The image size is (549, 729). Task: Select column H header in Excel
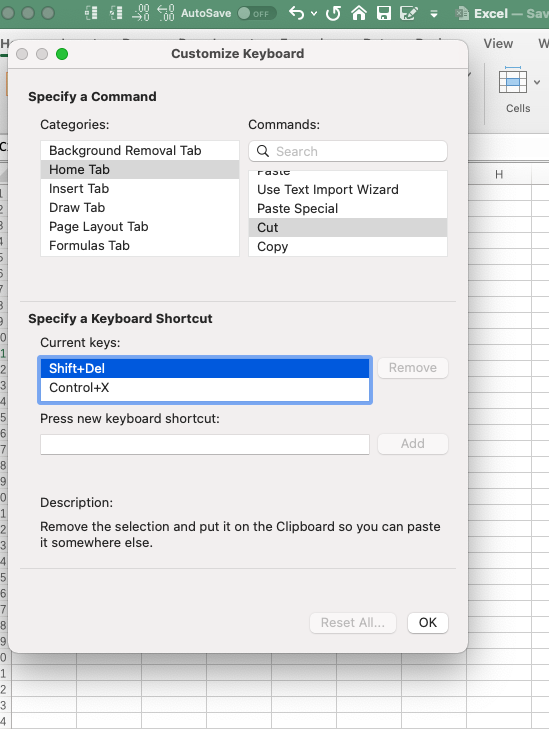point(499,175)
